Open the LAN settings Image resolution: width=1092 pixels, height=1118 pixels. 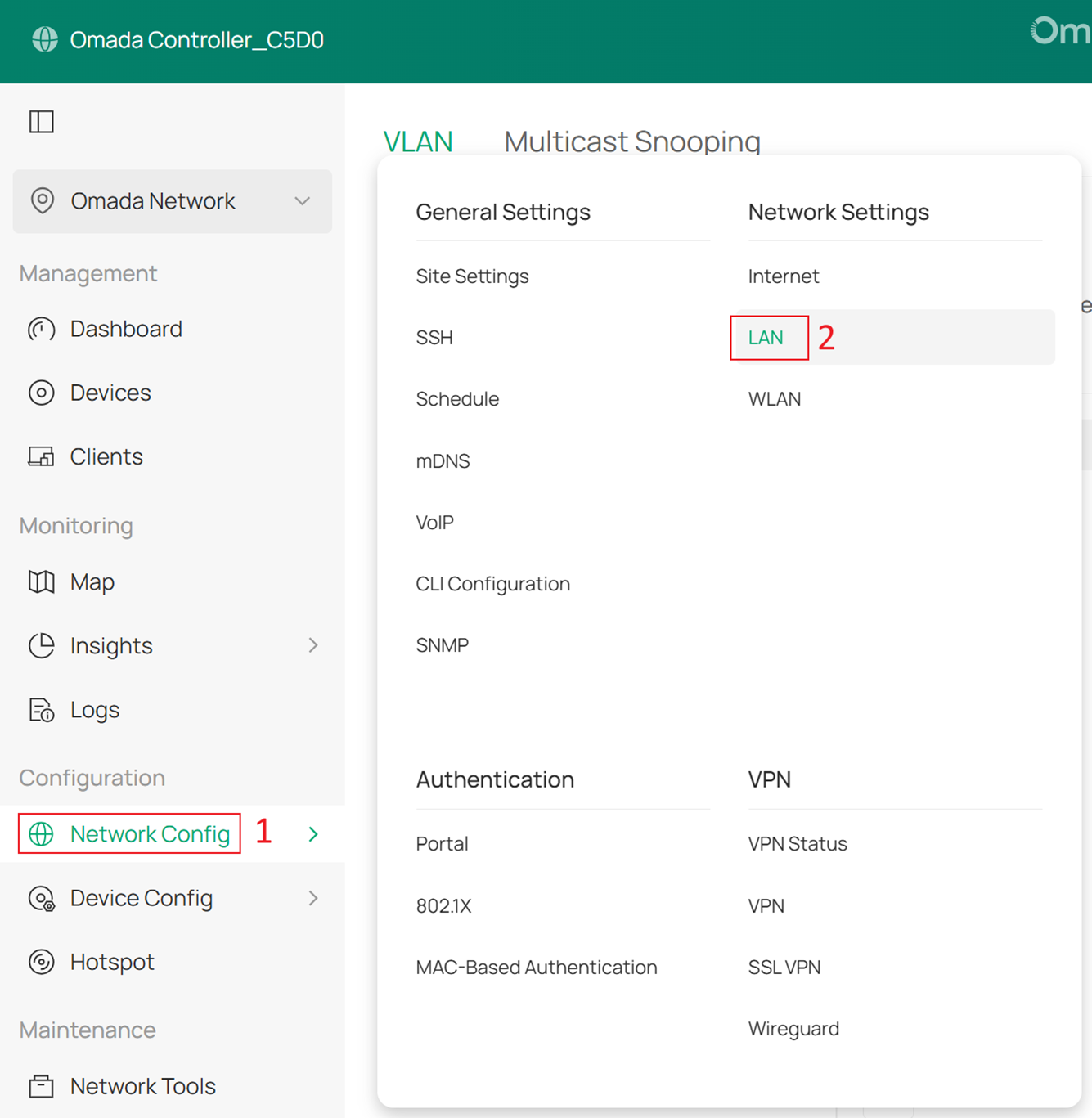point(768,337)
